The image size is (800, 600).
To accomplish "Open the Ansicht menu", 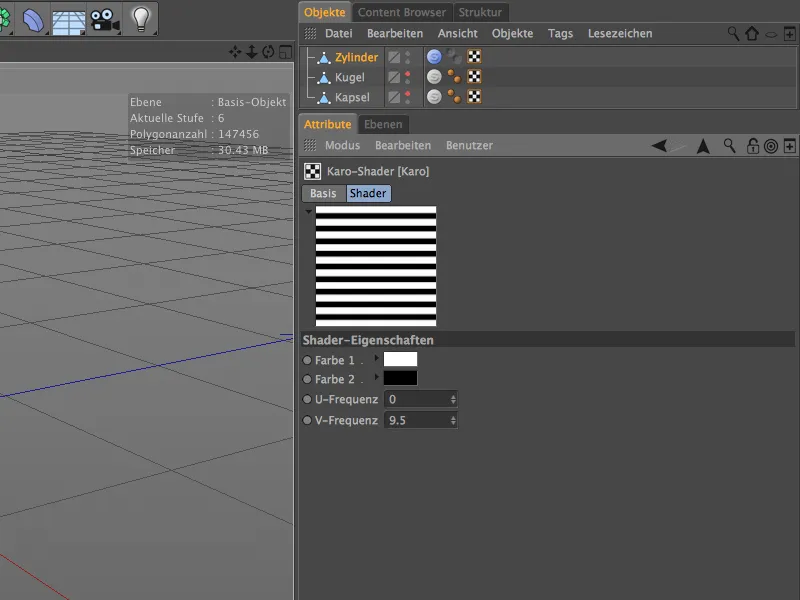I will 458,34.
